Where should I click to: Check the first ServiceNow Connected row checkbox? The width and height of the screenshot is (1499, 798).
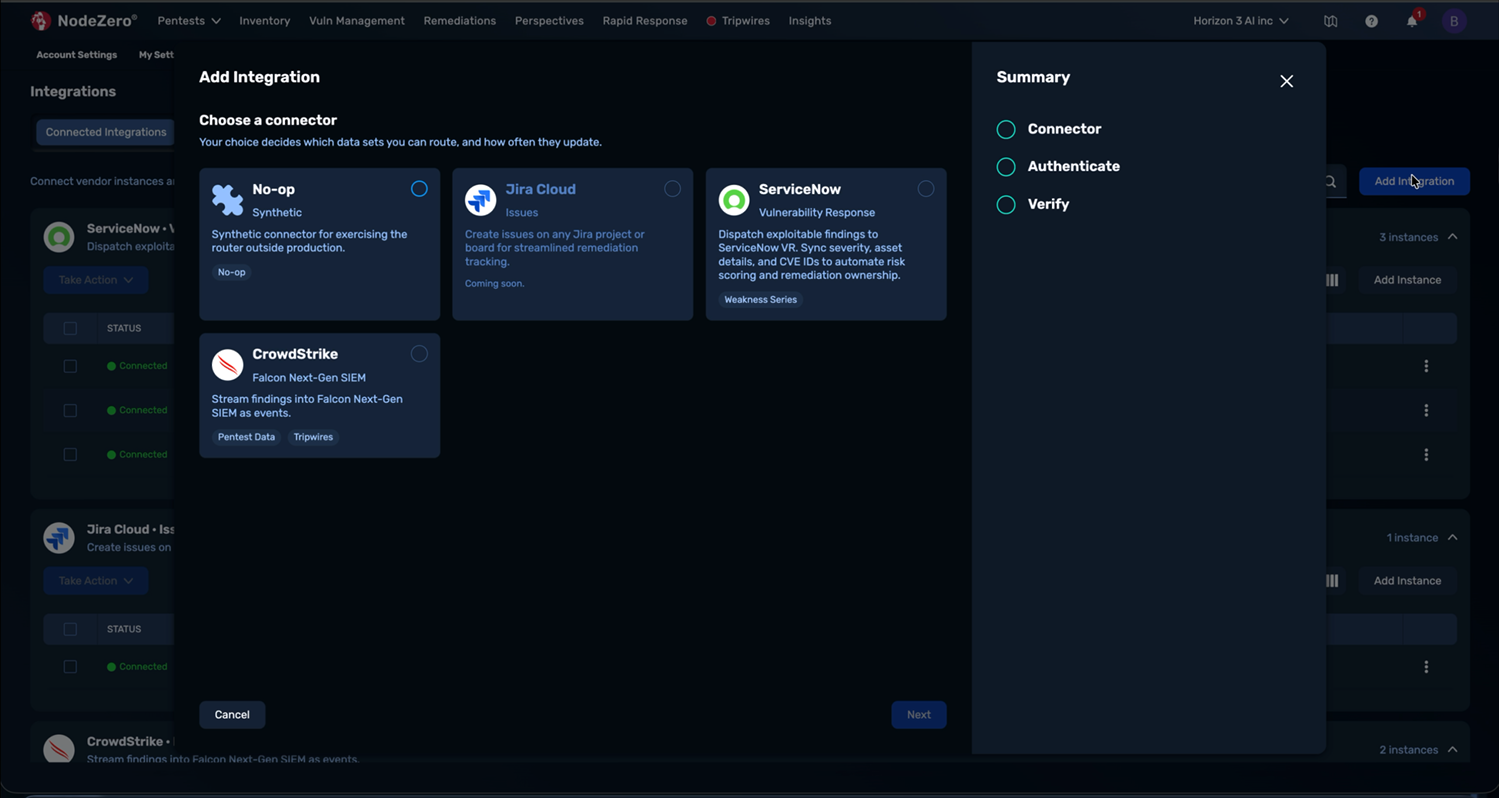pos(70,366)
